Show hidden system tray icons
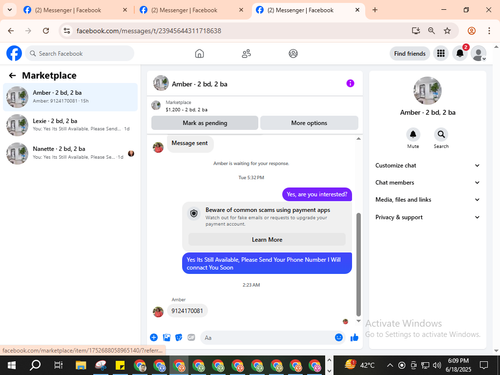The image size is (500, 375). (390, 365)
